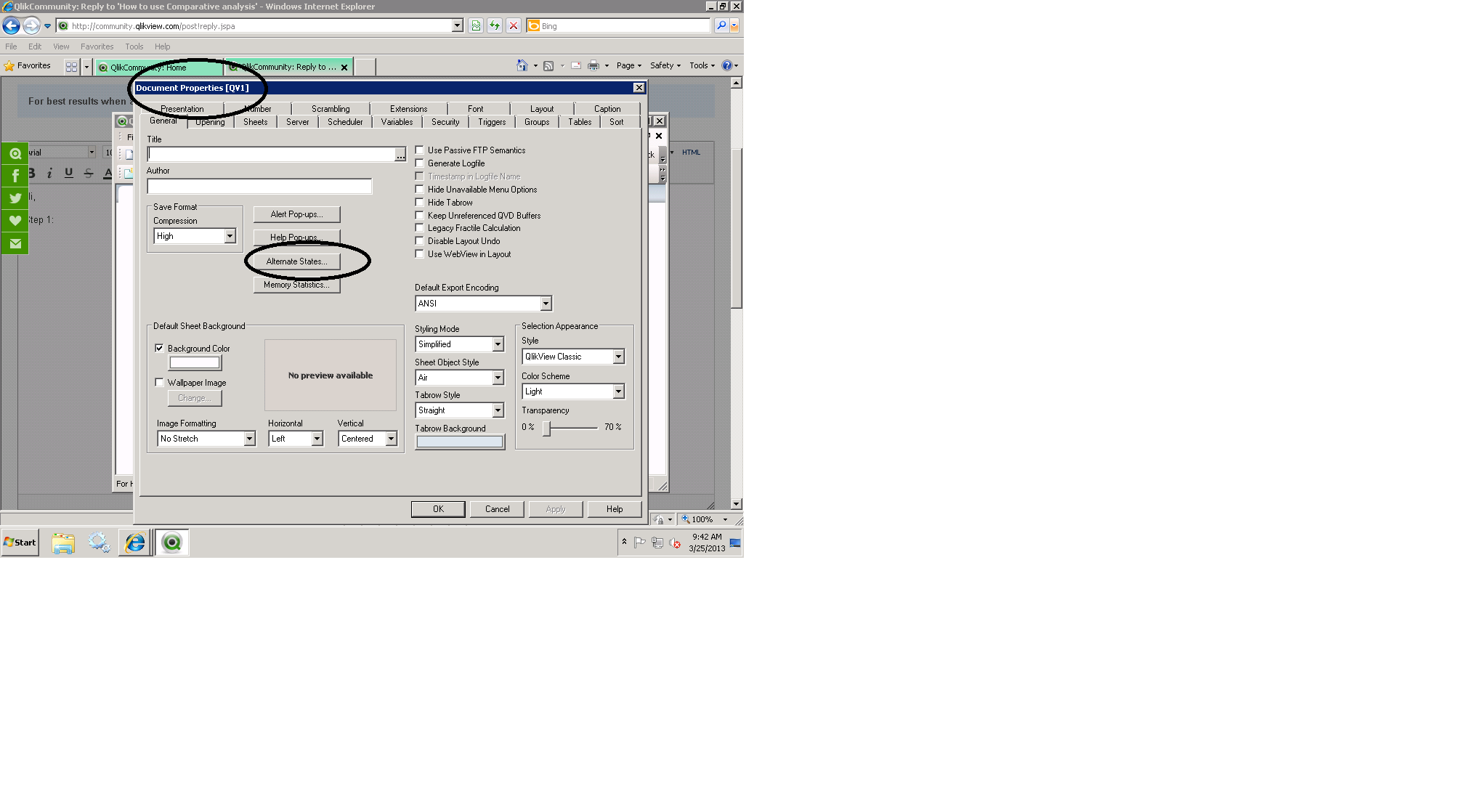This screenshot has width=1479, height=812.
Task: Switch to the Variables tab
Action: click(397, 122)
